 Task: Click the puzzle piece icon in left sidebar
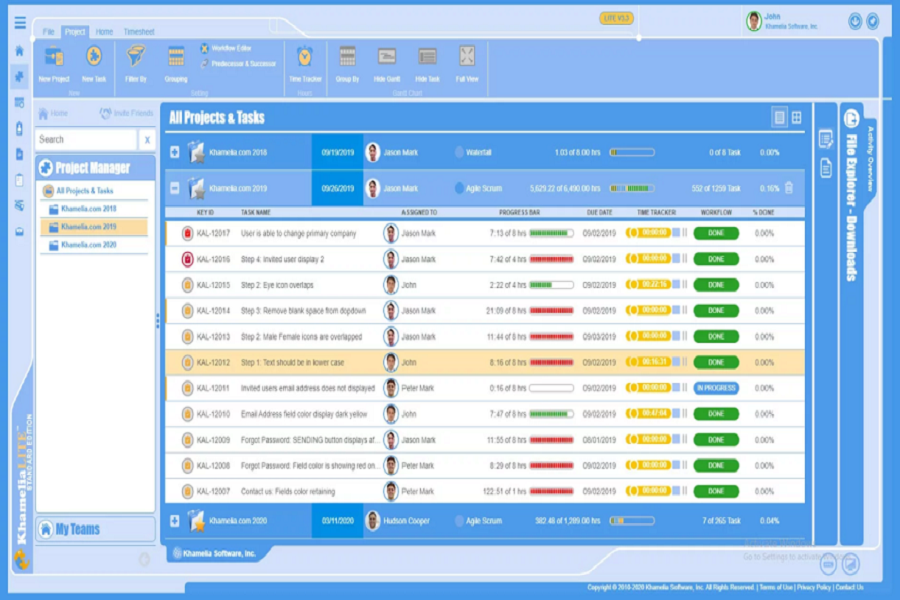[x=20, y=76]
